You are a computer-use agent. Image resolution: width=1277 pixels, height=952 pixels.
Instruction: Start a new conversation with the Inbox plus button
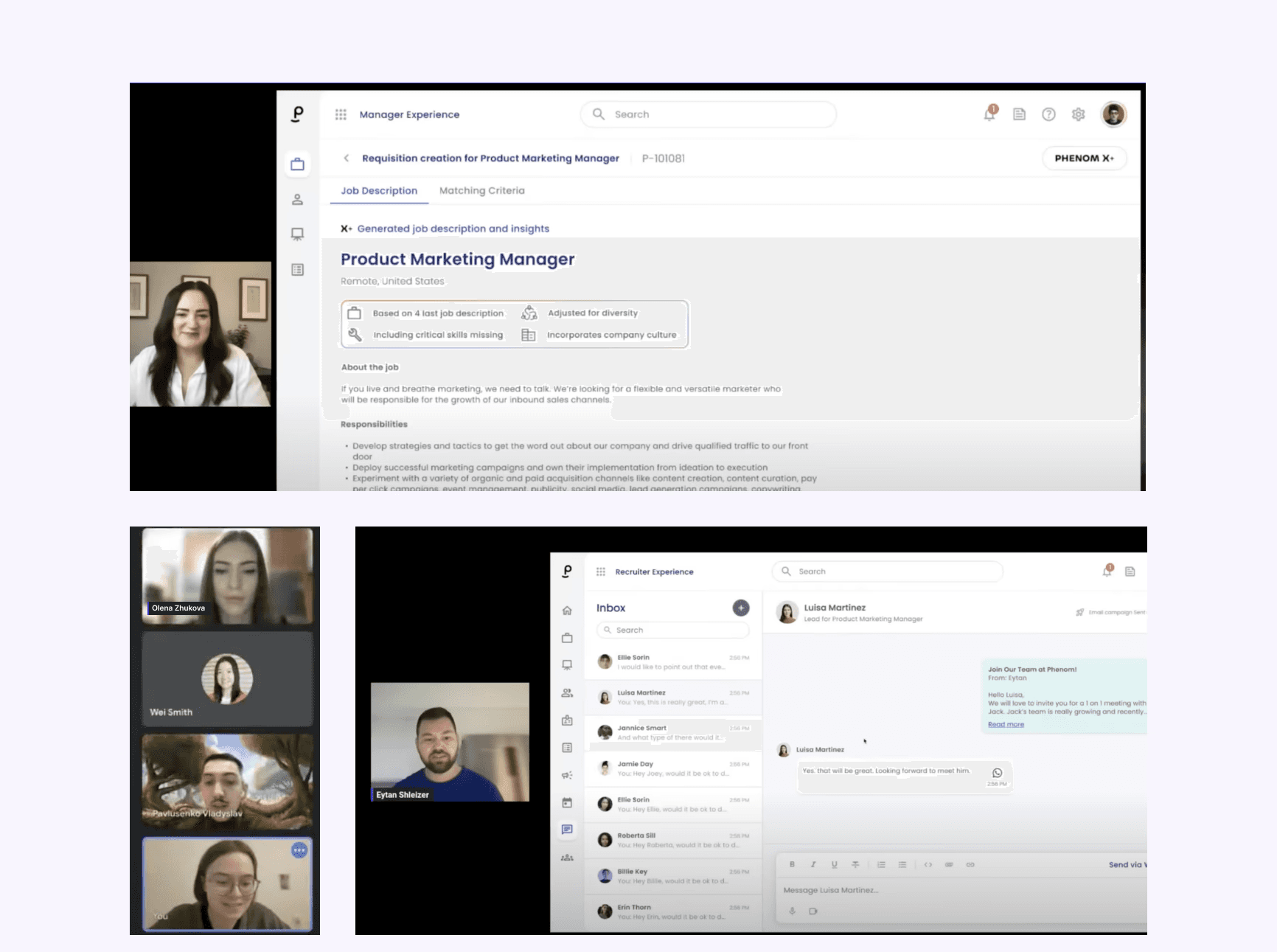741,608
